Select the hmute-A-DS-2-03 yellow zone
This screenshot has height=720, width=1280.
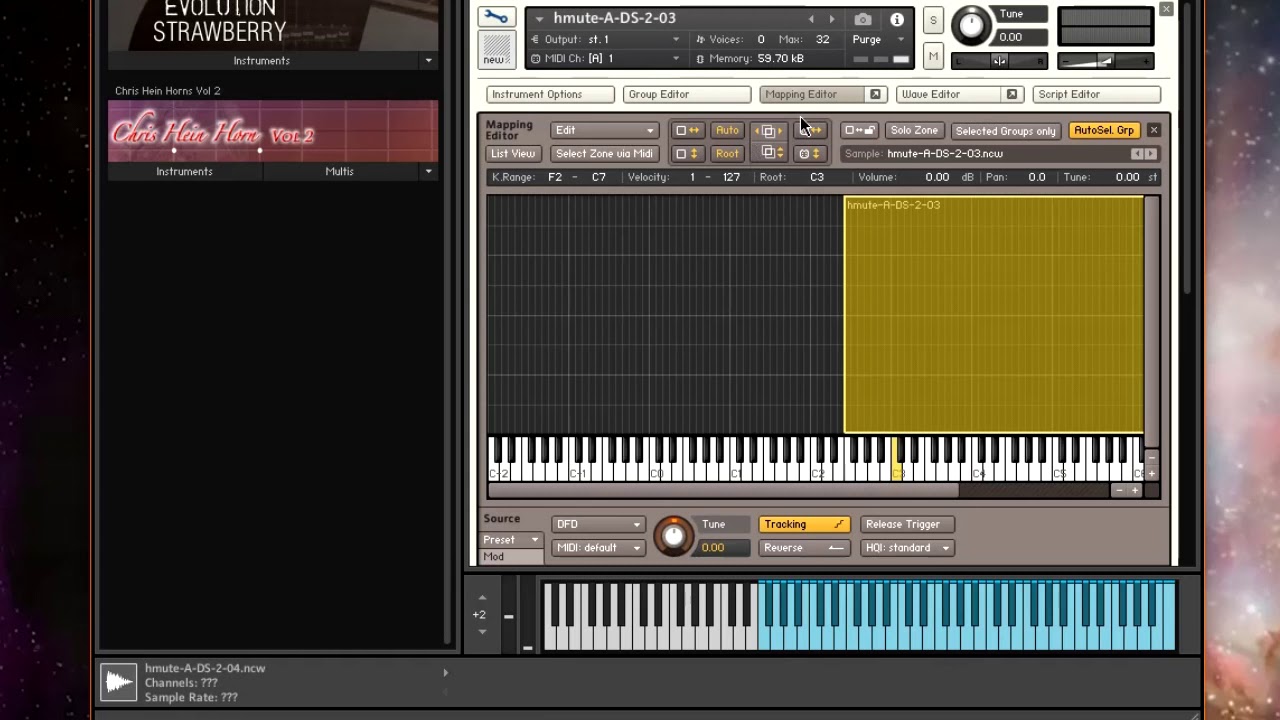point(994,315)
